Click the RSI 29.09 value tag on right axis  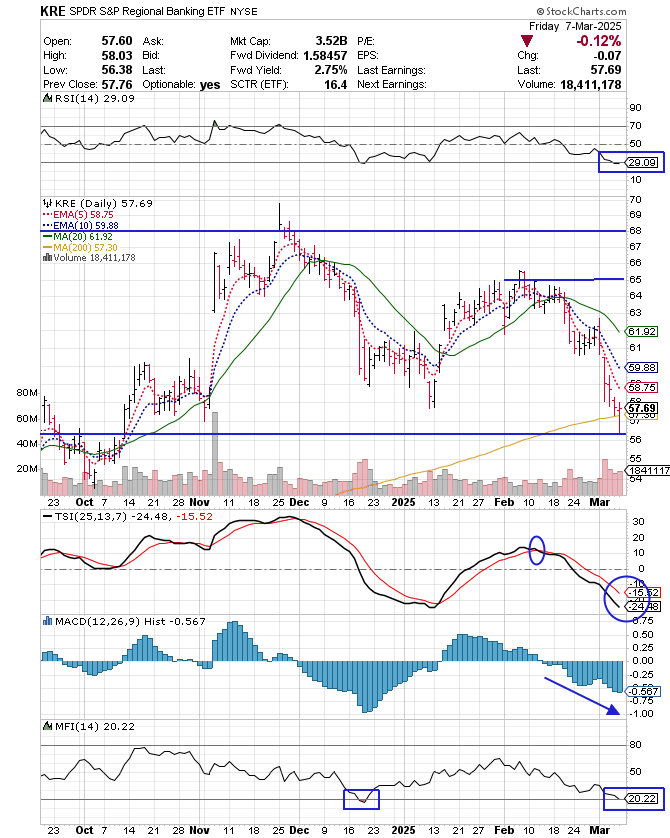click(x=642, y=162)
